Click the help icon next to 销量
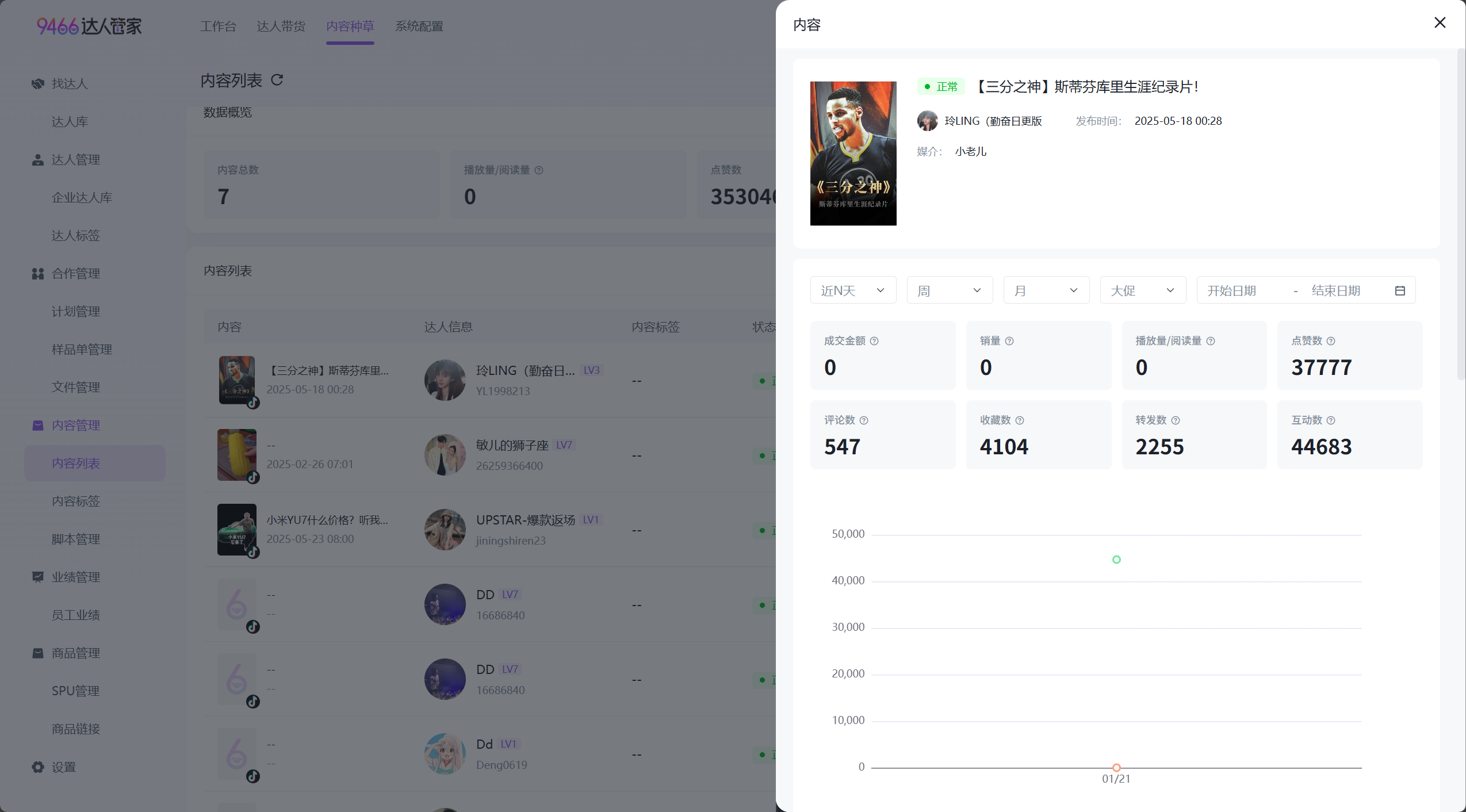Viewport: 1466px width, 812px height. point(1009,341)
